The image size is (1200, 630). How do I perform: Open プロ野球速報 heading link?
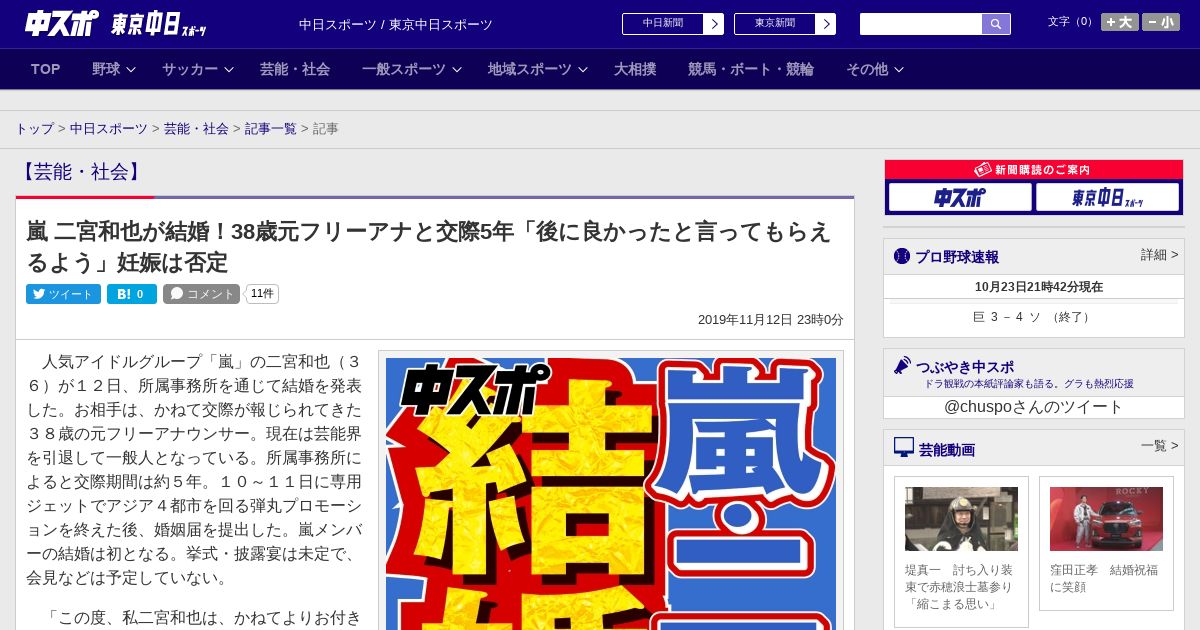click(x=957, y=257)
